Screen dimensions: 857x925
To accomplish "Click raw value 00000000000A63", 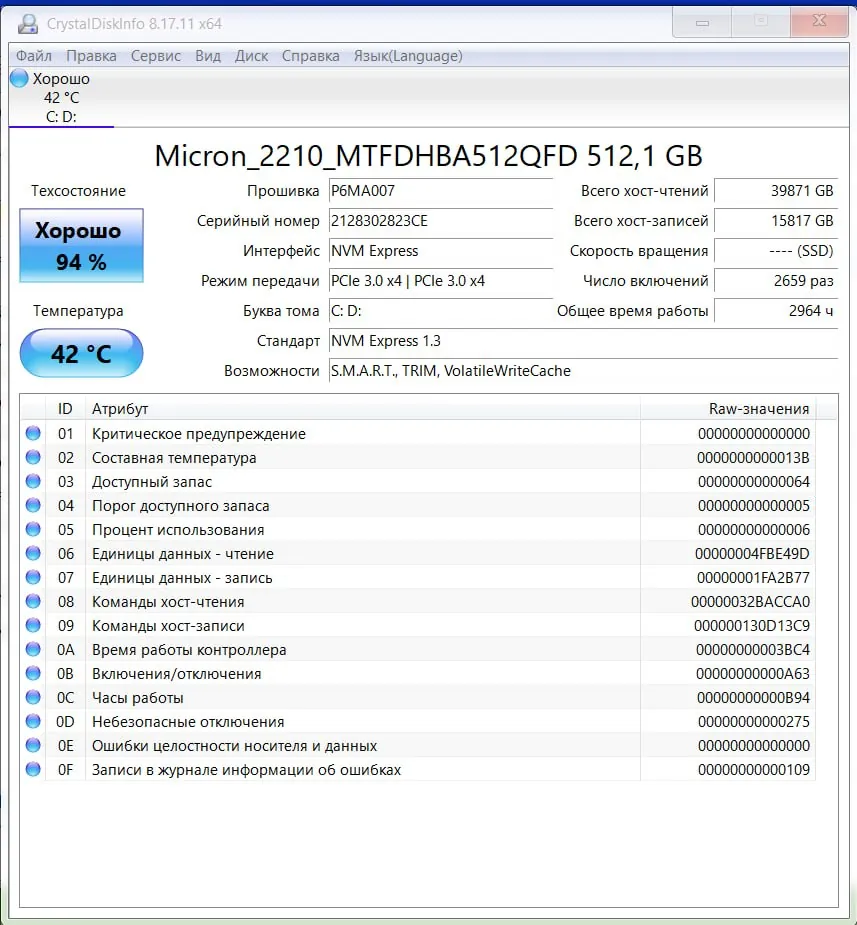I will tap(753, 674).
